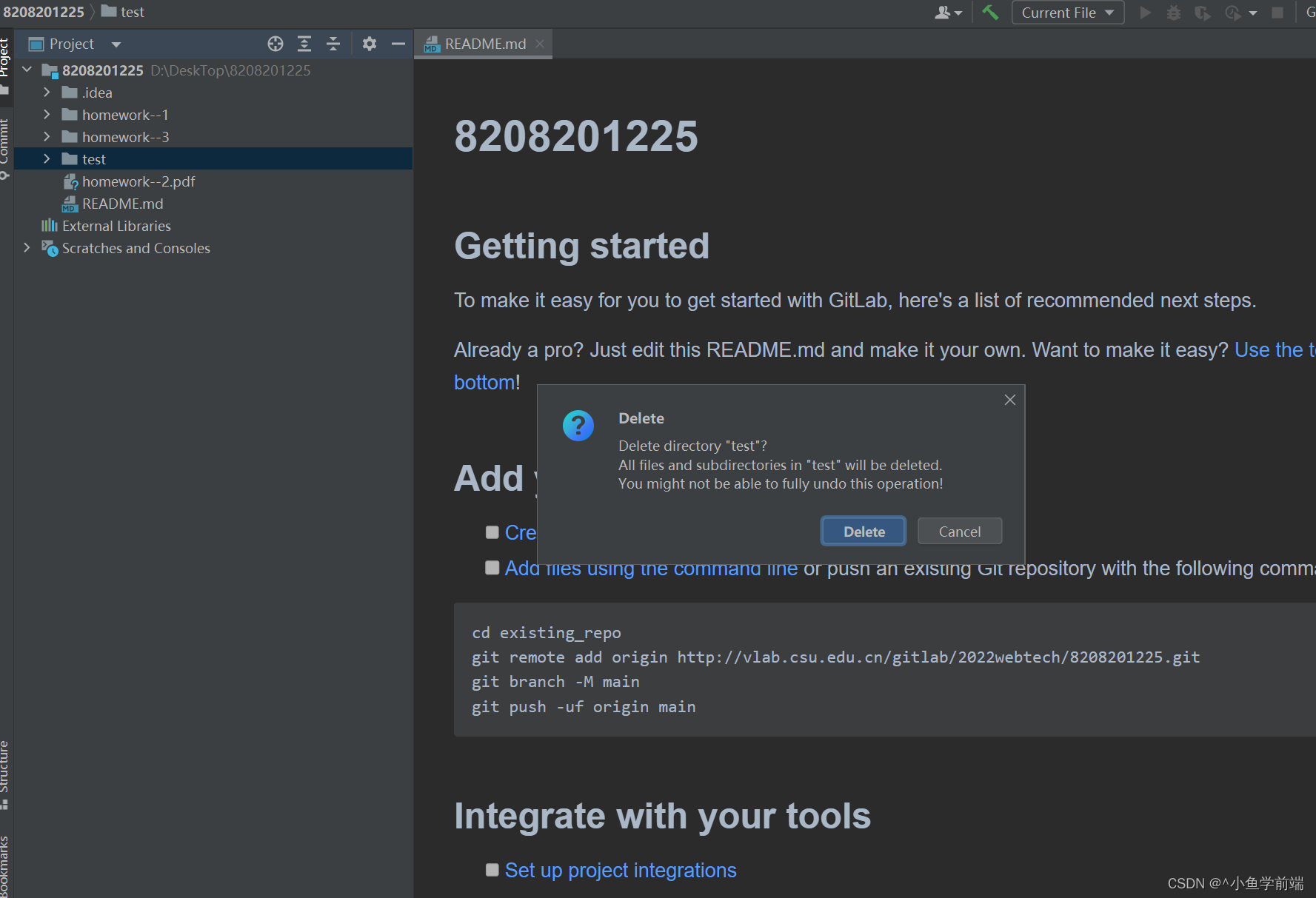The image size is (1316, 898).
Task: Open 'Add files using the command line' link
Action: [x=651, y=569]
